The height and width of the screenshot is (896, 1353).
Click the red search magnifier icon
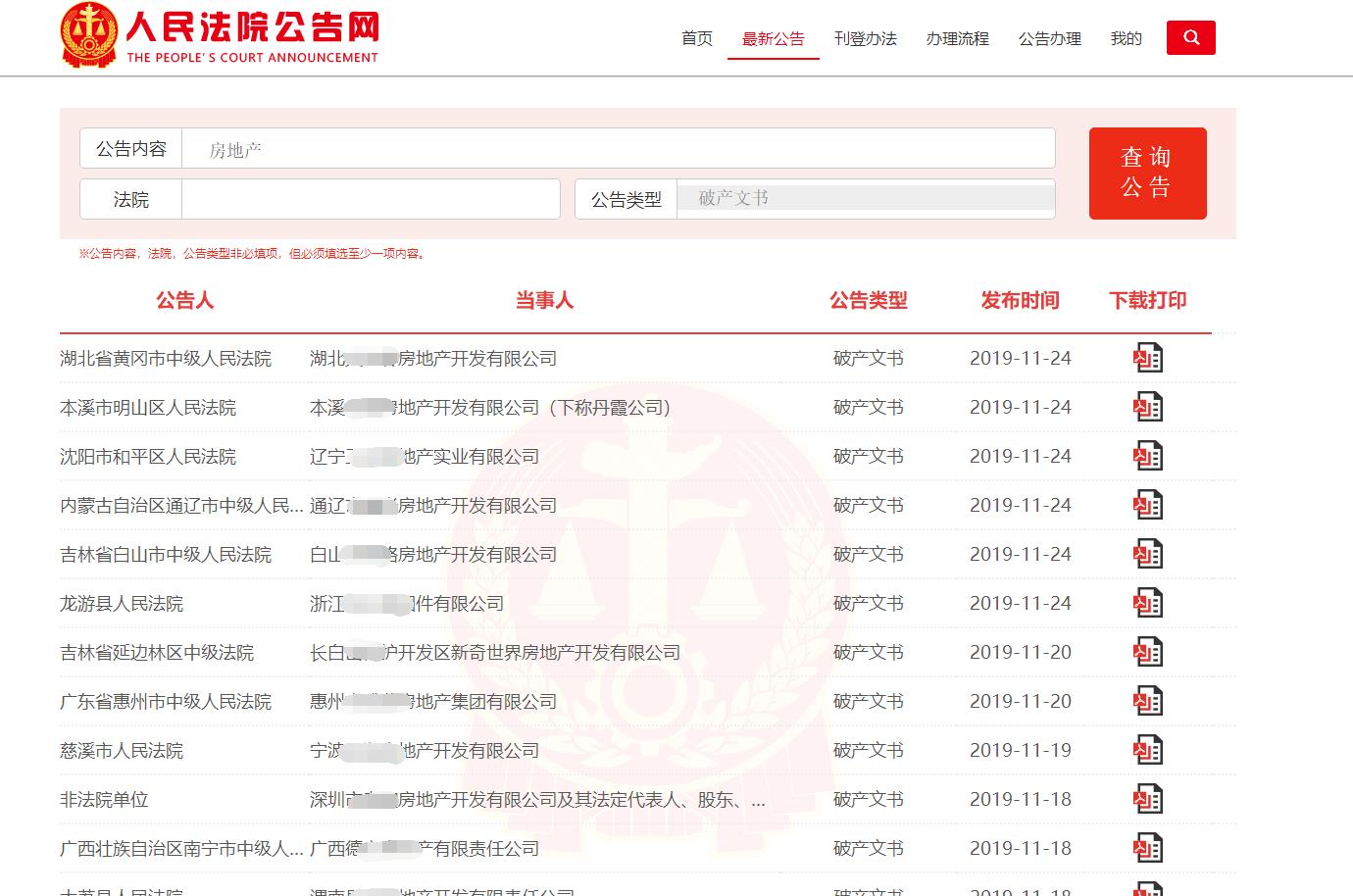(x=1190, y=37)
